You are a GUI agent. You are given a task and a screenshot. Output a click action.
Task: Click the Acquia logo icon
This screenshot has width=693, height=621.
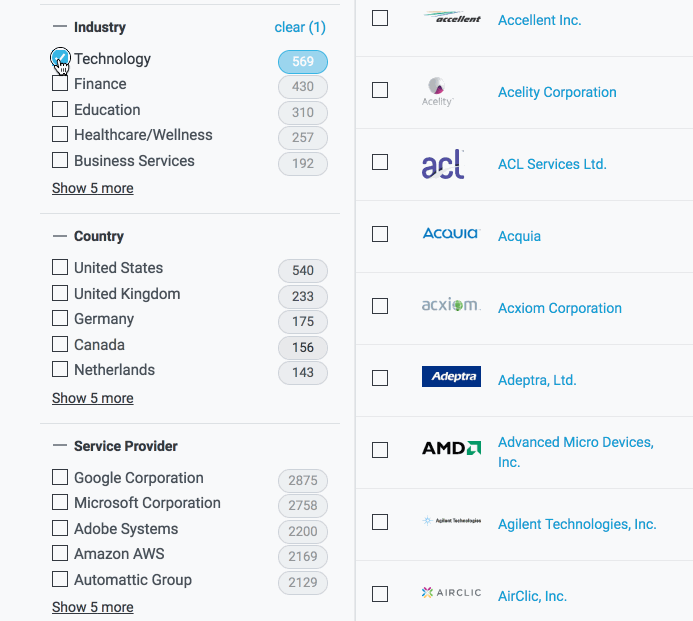click(x=451, y=235)
